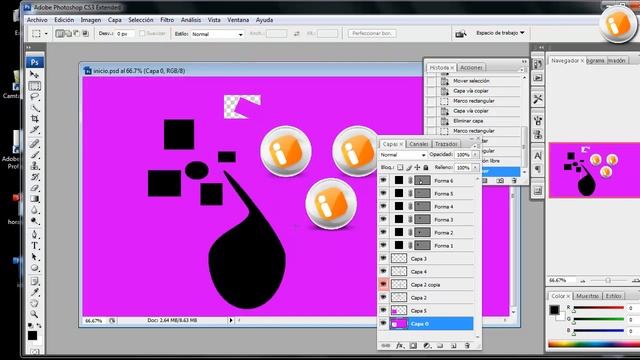Open the Capa menu
Screen dimensions: 640x360
pos(114,20)
